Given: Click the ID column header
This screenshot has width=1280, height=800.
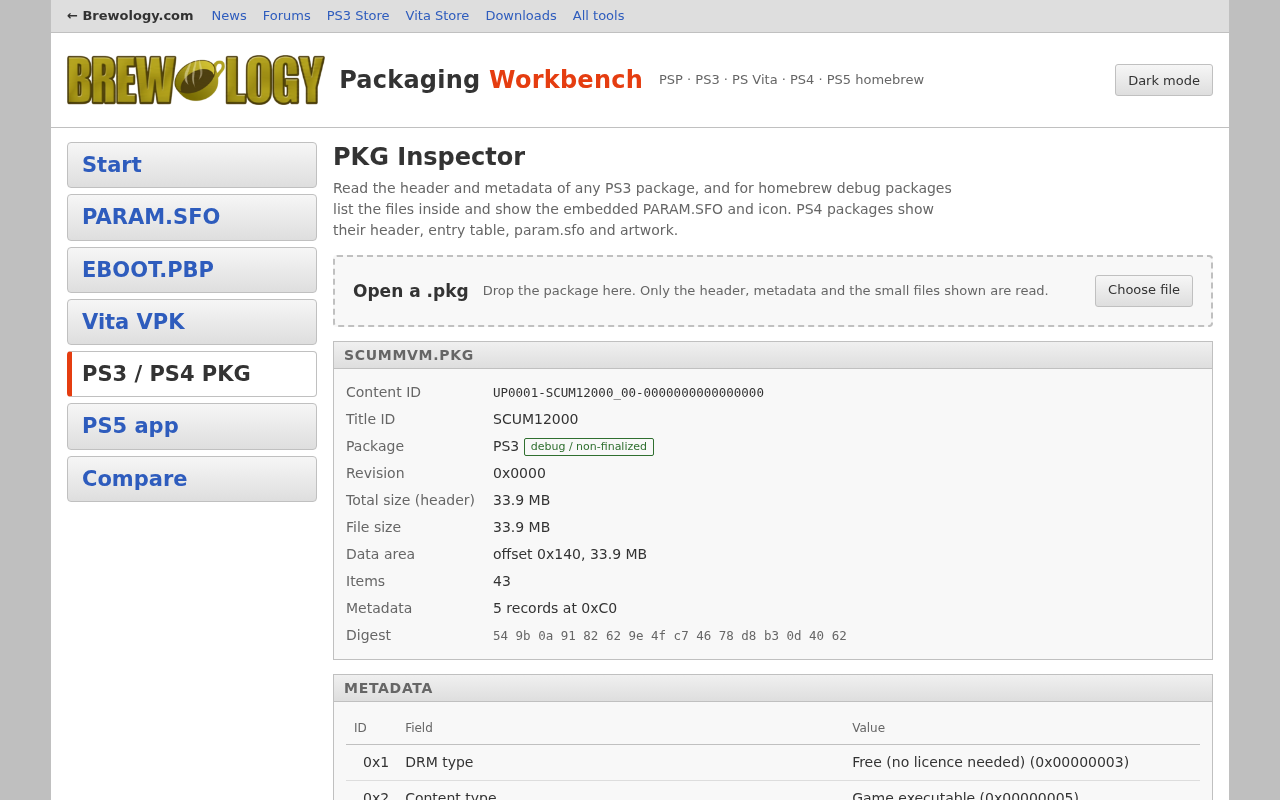Looking at the screenshot, I should tap(360, 728).
